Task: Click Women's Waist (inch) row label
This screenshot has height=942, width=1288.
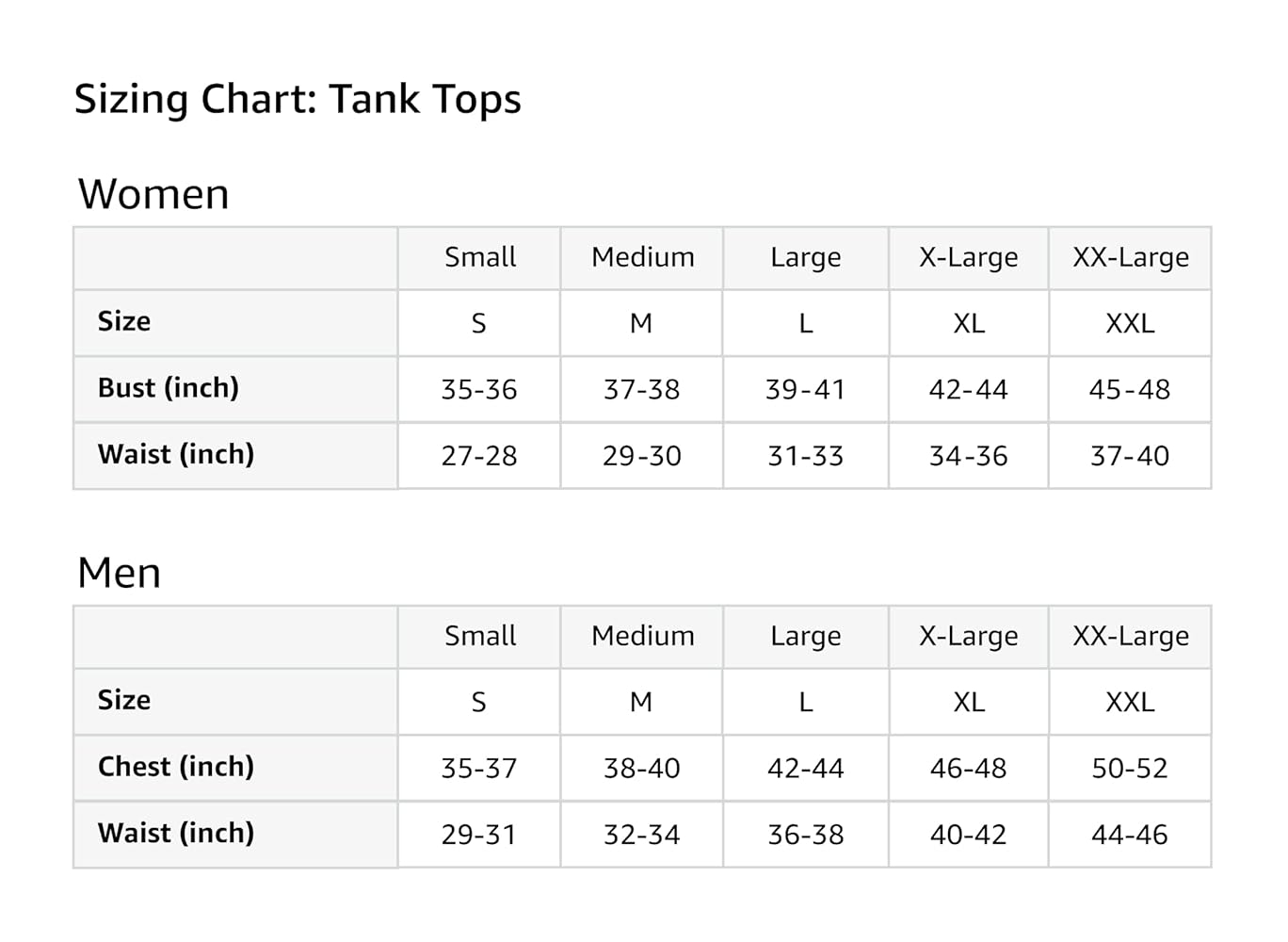Action: pos(176,454)
